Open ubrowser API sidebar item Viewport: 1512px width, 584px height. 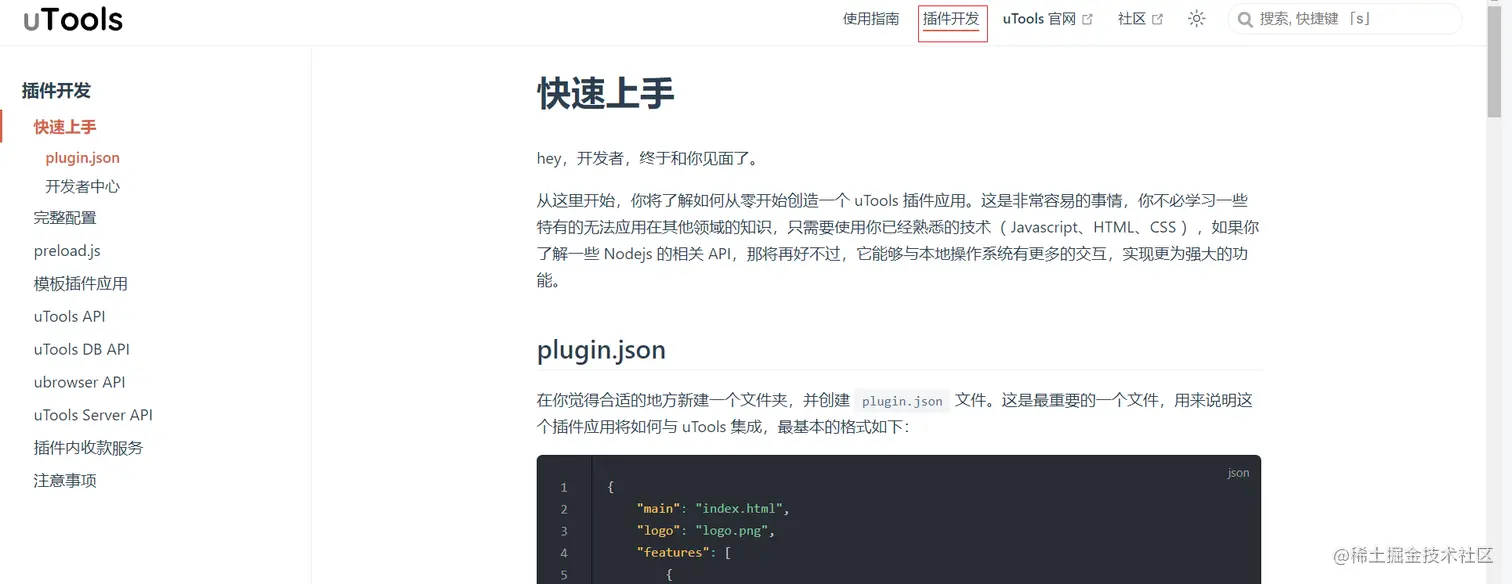coord(79,382)
